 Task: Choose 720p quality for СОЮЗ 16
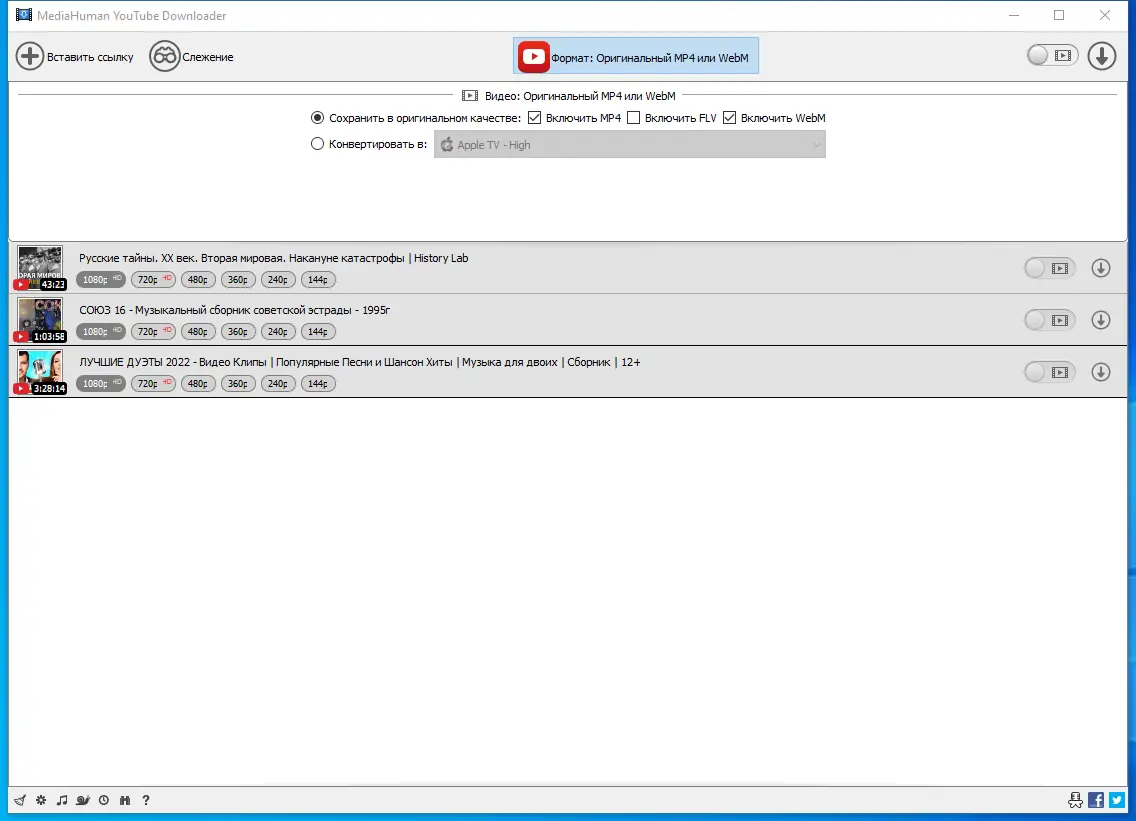(153, 332)
